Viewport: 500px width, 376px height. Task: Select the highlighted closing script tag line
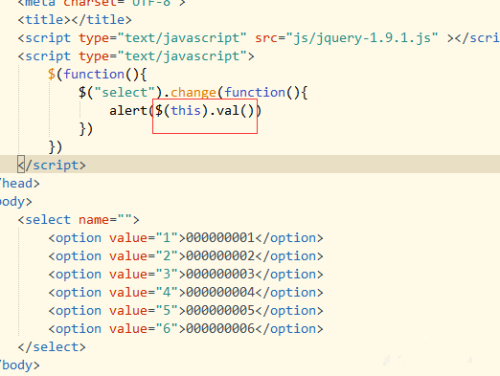(250, 165)
